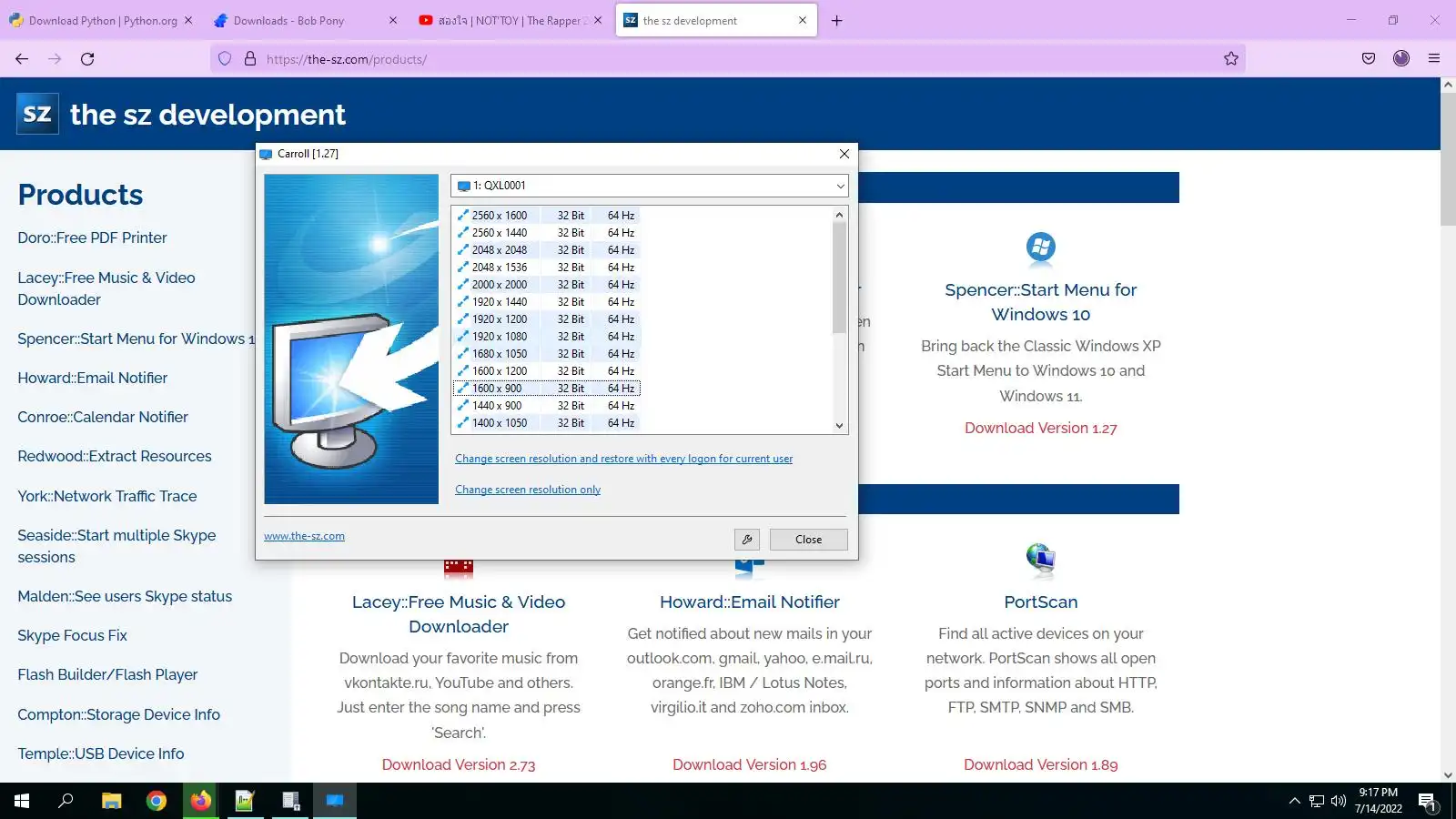Switch to Download Python tab

(x=103, y=21)
